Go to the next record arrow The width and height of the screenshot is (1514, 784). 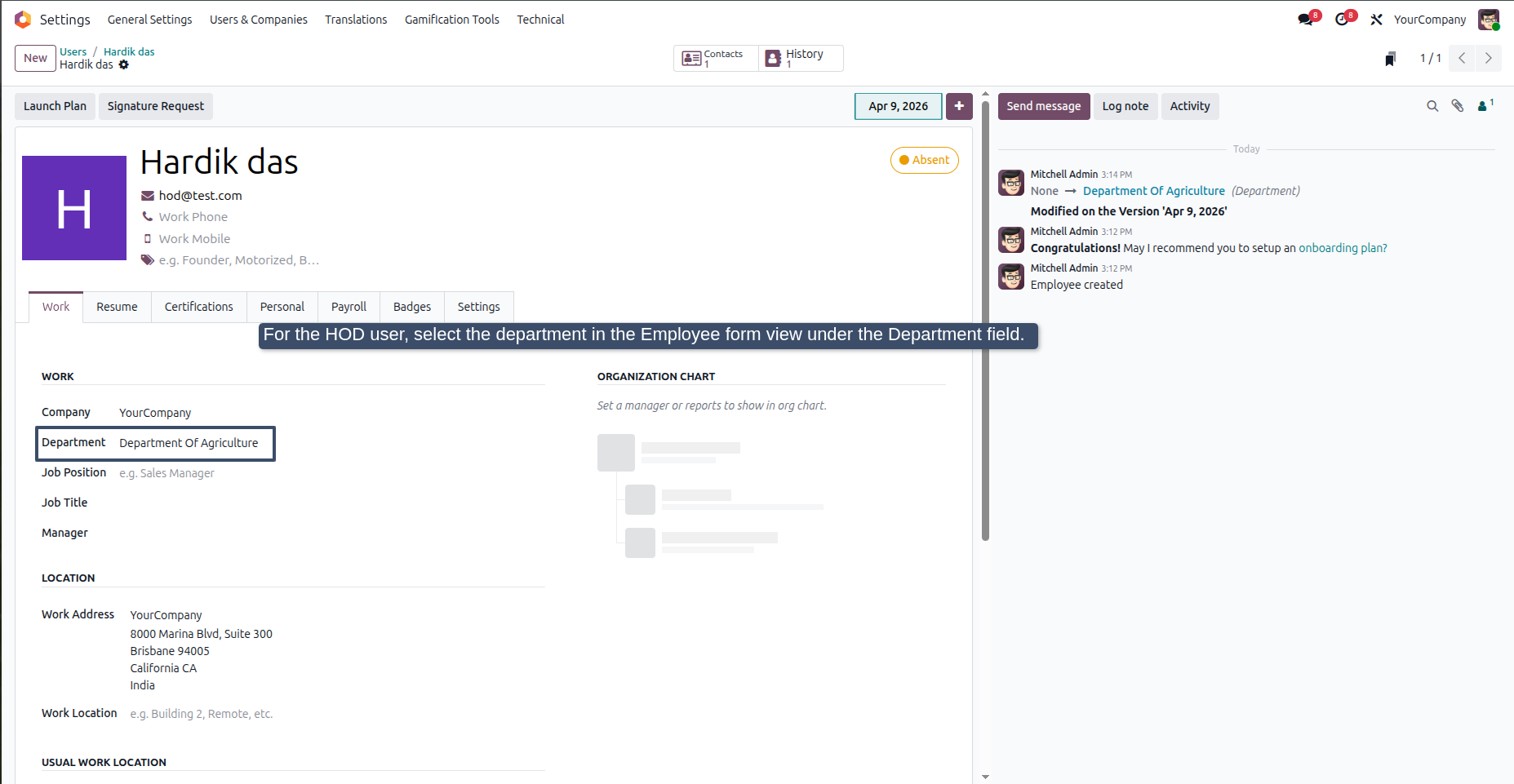tap(1488, 58)
